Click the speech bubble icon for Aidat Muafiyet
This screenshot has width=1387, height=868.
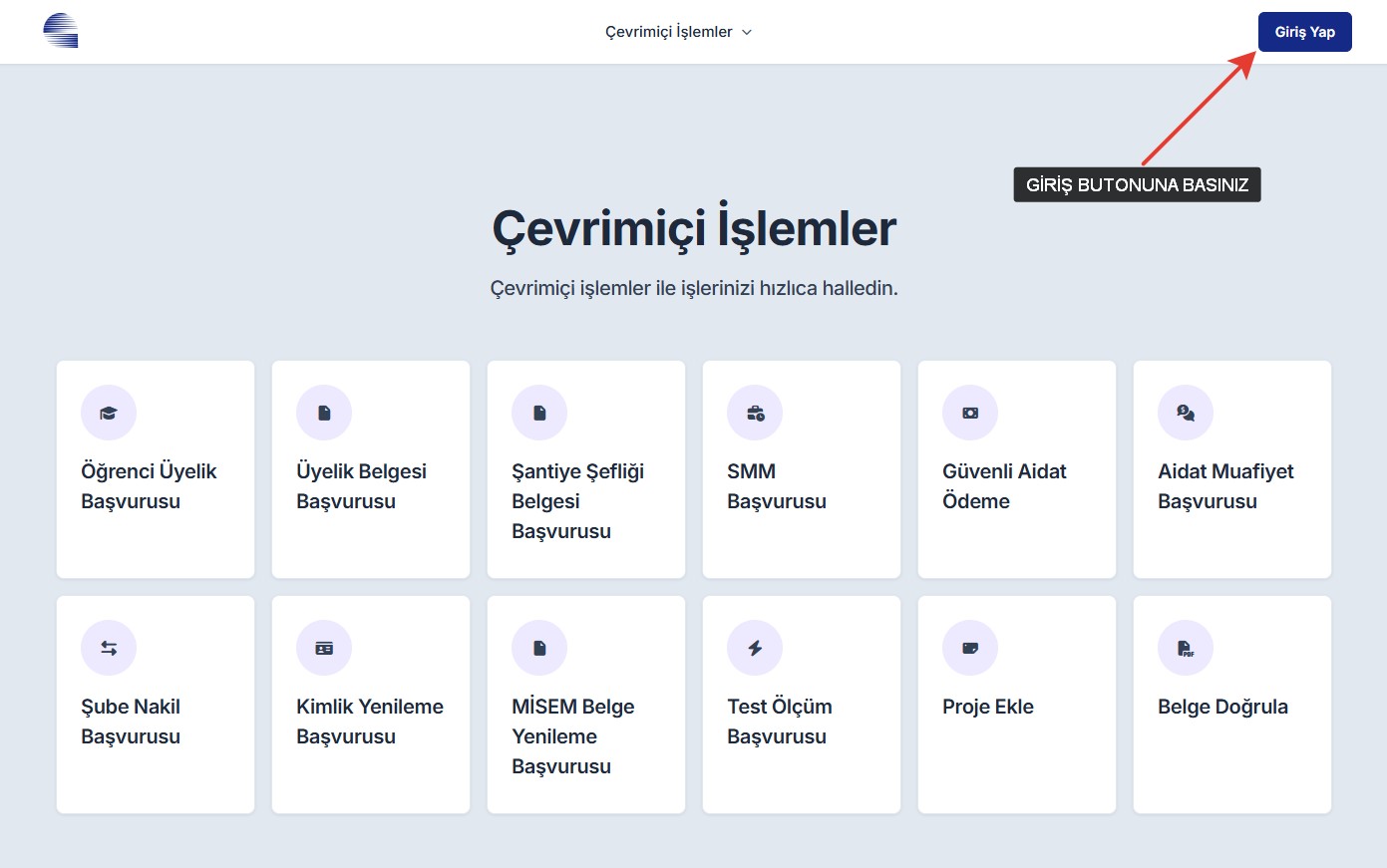coord(1186,413)
